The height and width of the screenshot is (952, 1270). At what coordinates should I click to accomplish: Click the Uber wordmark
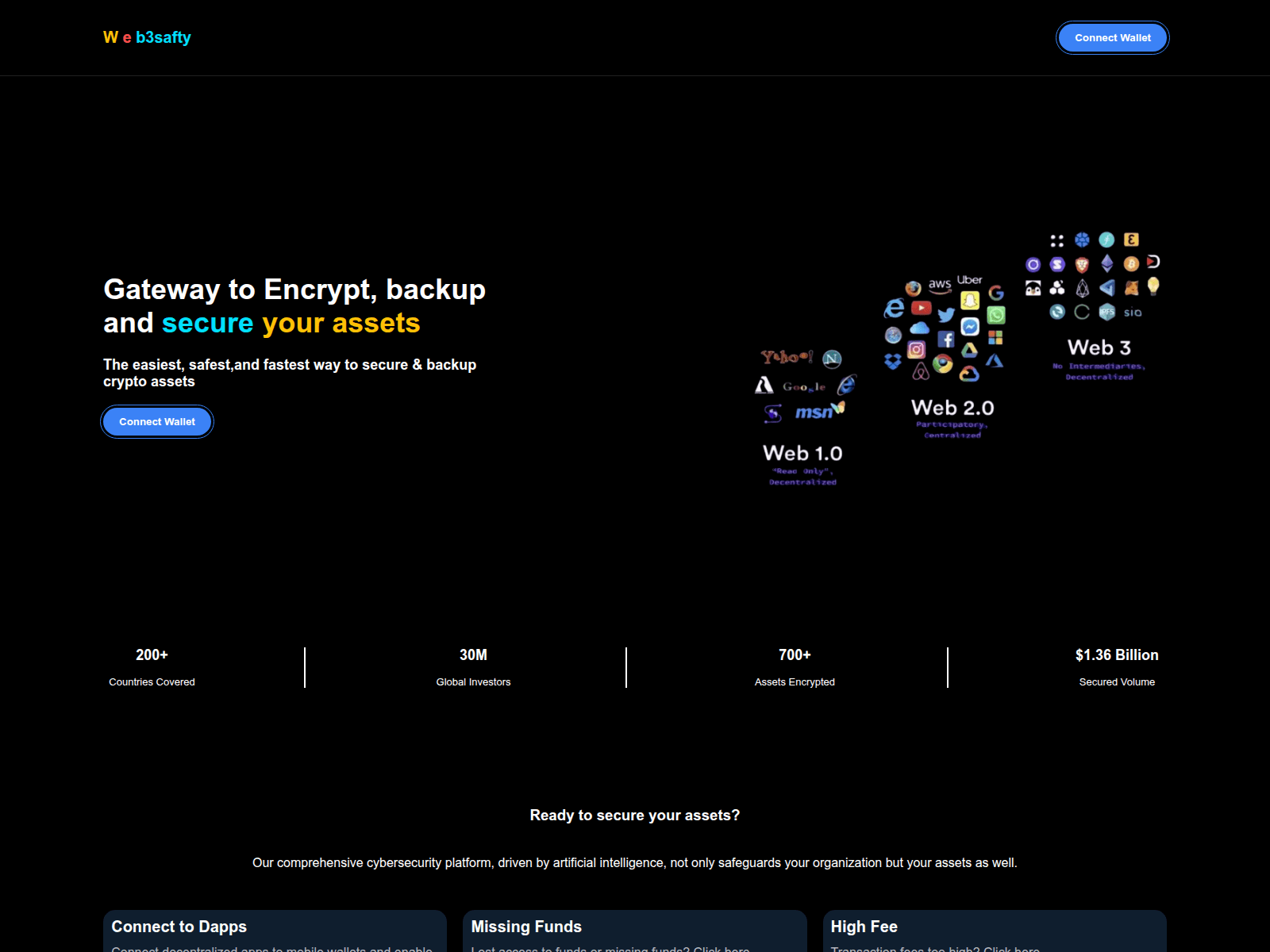click(969, 280)
